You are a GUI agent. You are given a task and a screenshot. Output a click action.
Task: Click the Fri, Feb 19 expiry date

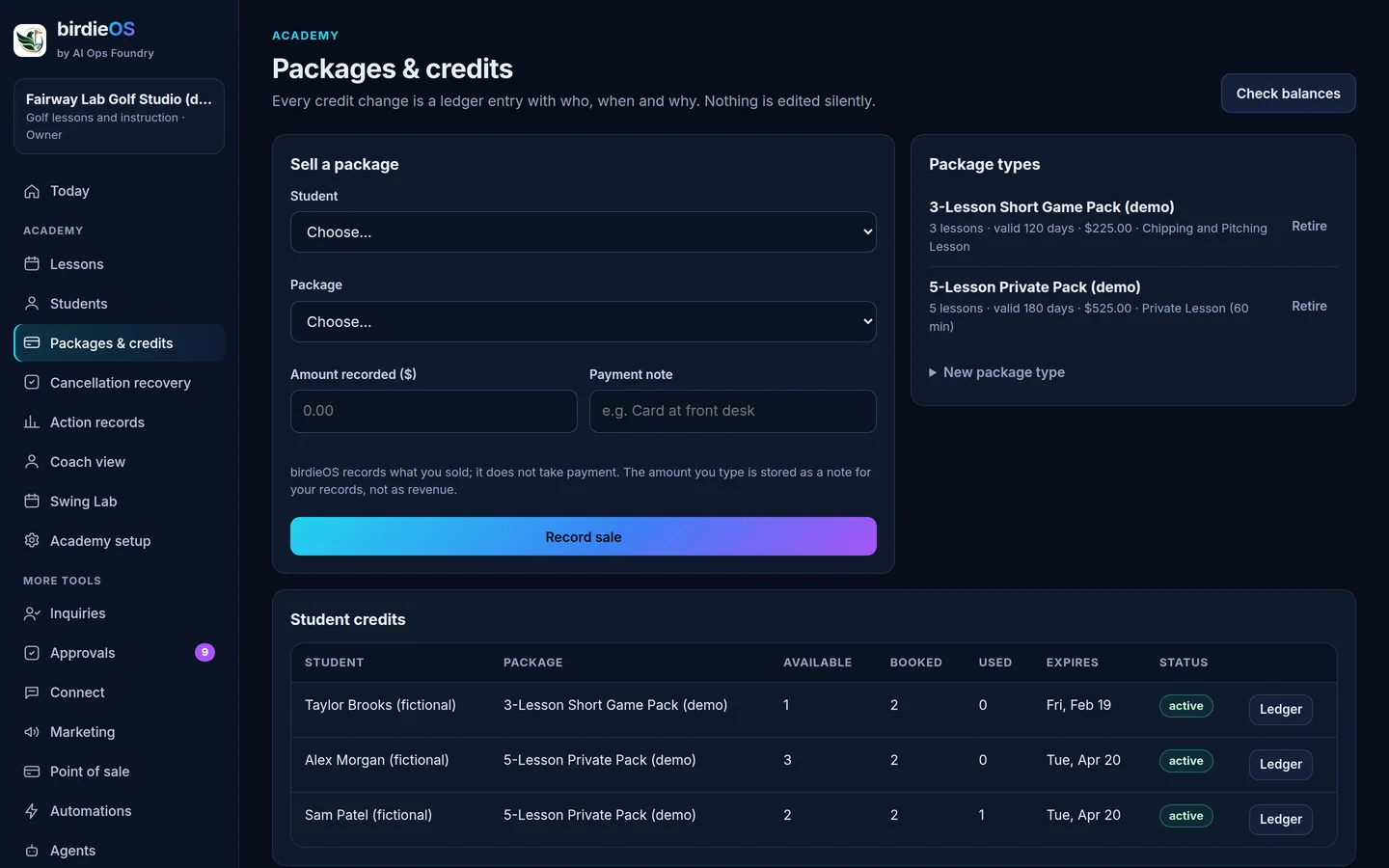click(x=1078, y=705)
